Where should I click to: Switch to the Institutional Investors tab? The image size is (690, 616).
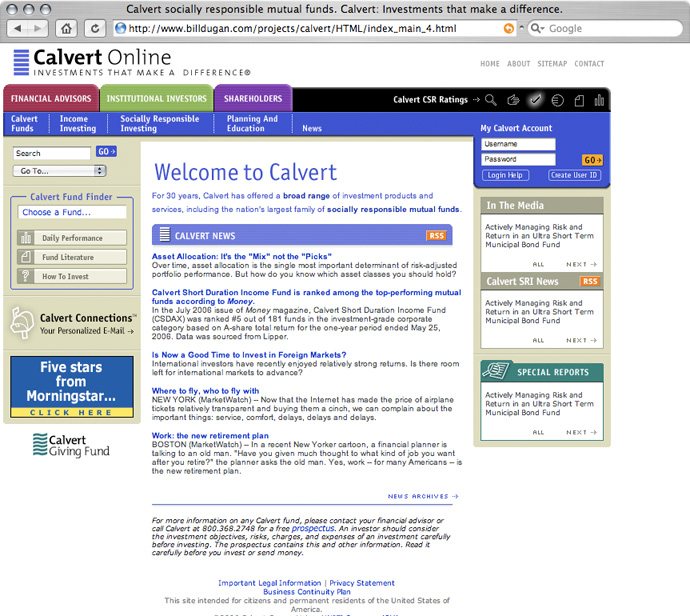(x=157, y=99)
